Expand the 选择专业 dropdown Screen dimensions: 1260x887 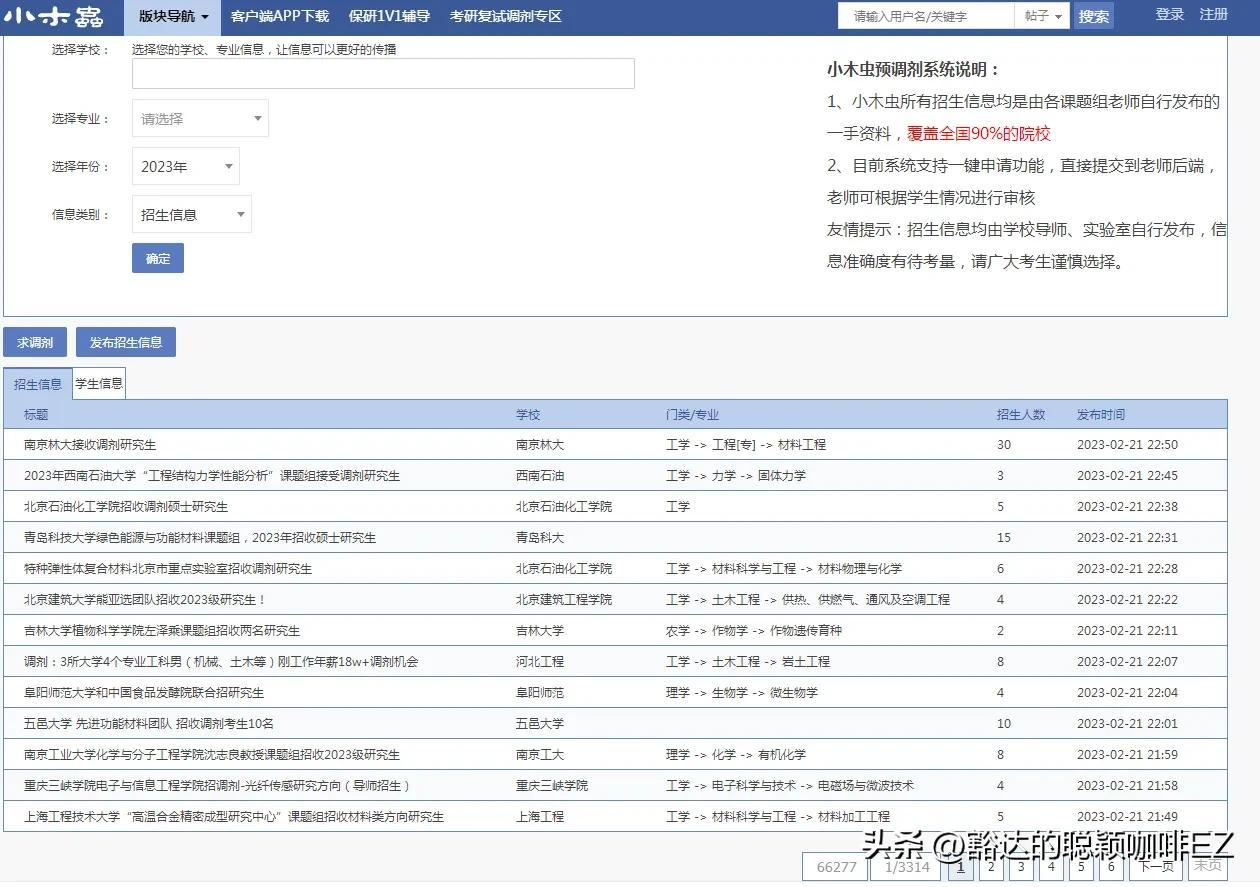click(x=200, y=118)
